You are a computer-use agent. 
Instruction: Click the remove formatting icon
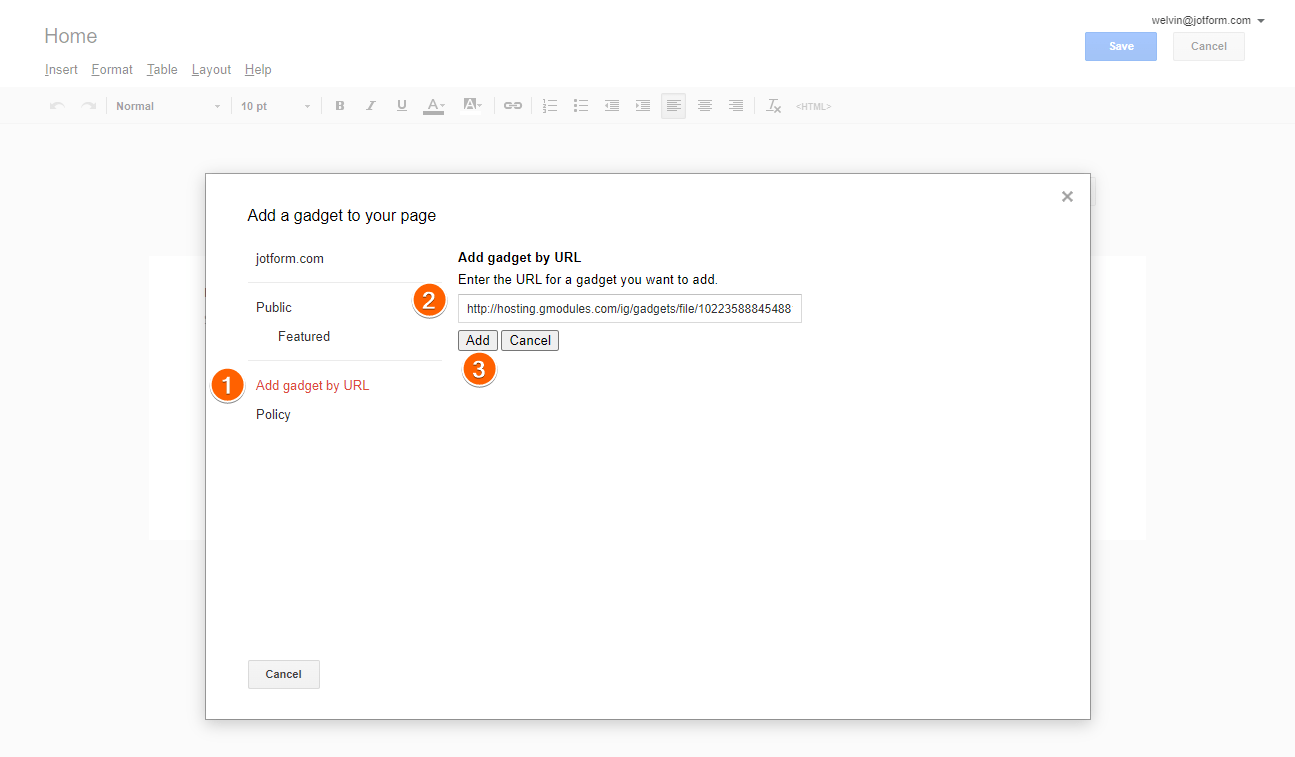coord(773,106)
